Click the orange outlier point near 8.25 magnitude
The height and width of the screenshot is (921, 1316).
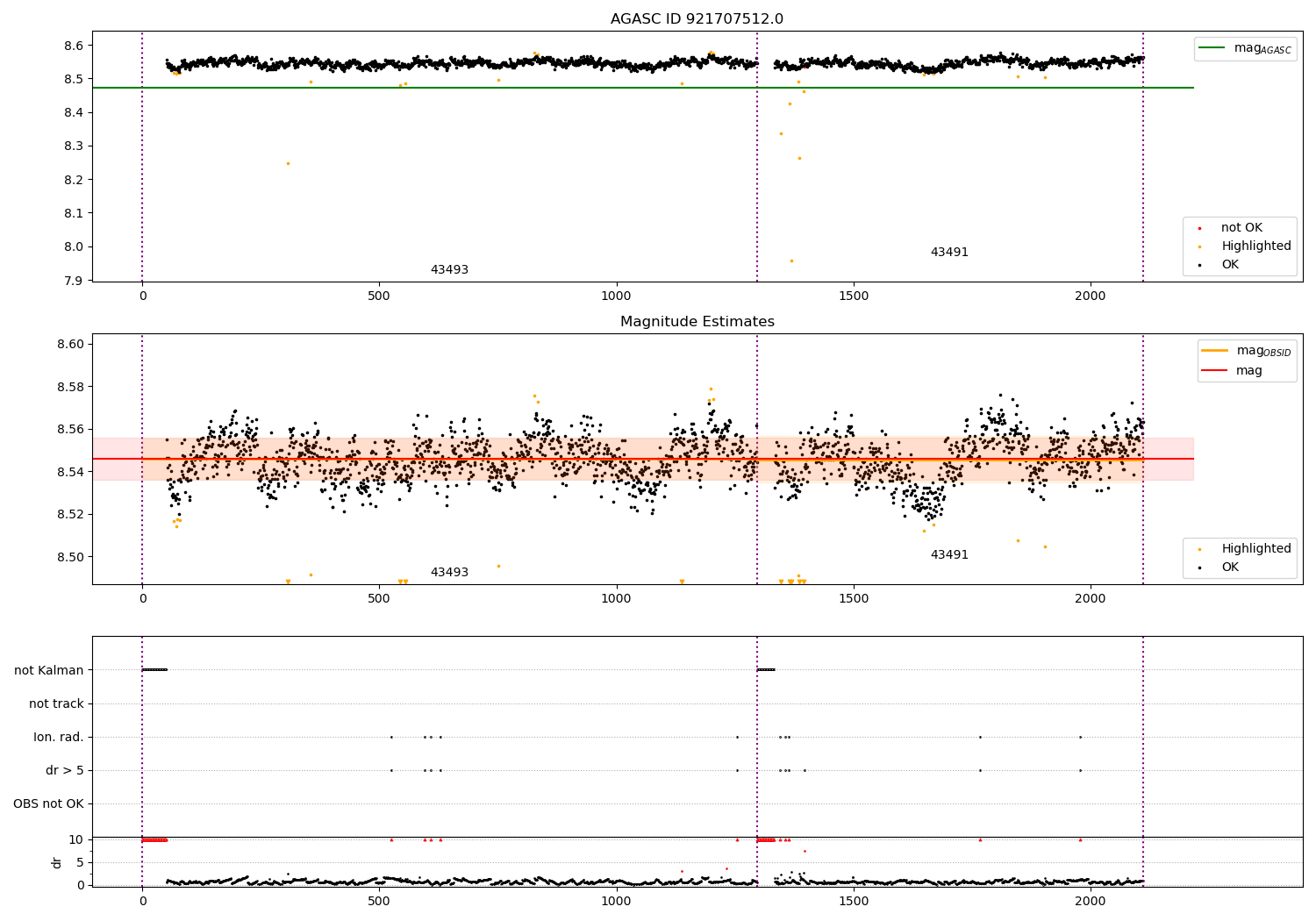tap(288, 163)
